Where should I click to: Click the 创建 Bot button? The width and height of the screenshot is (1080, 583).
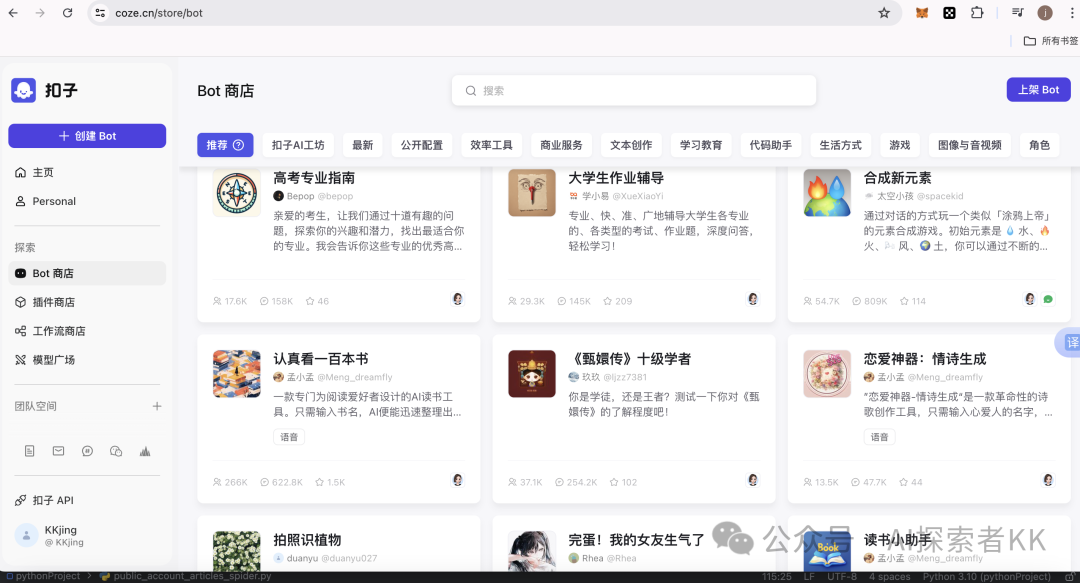point(87,136)
